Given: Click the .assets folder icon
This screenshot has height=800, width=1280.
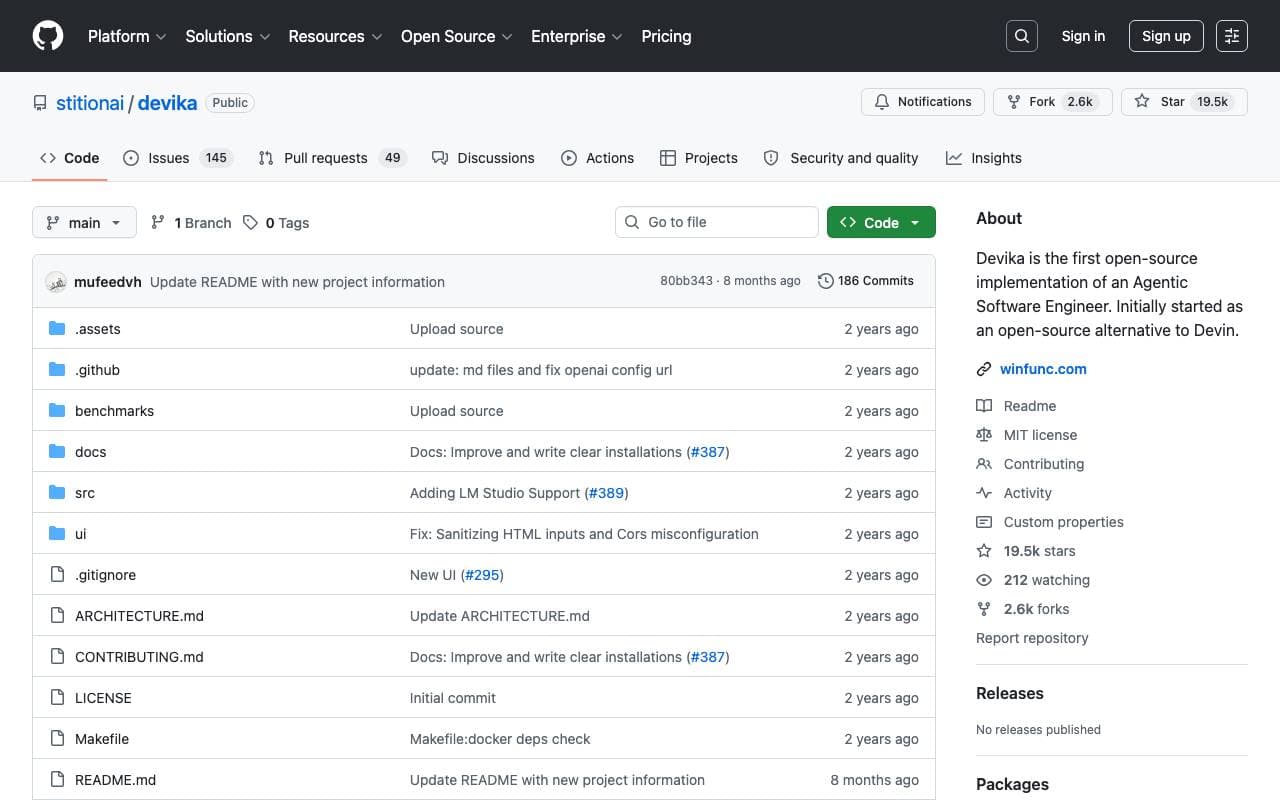Looking at the screenshot, I should point(57,329).
